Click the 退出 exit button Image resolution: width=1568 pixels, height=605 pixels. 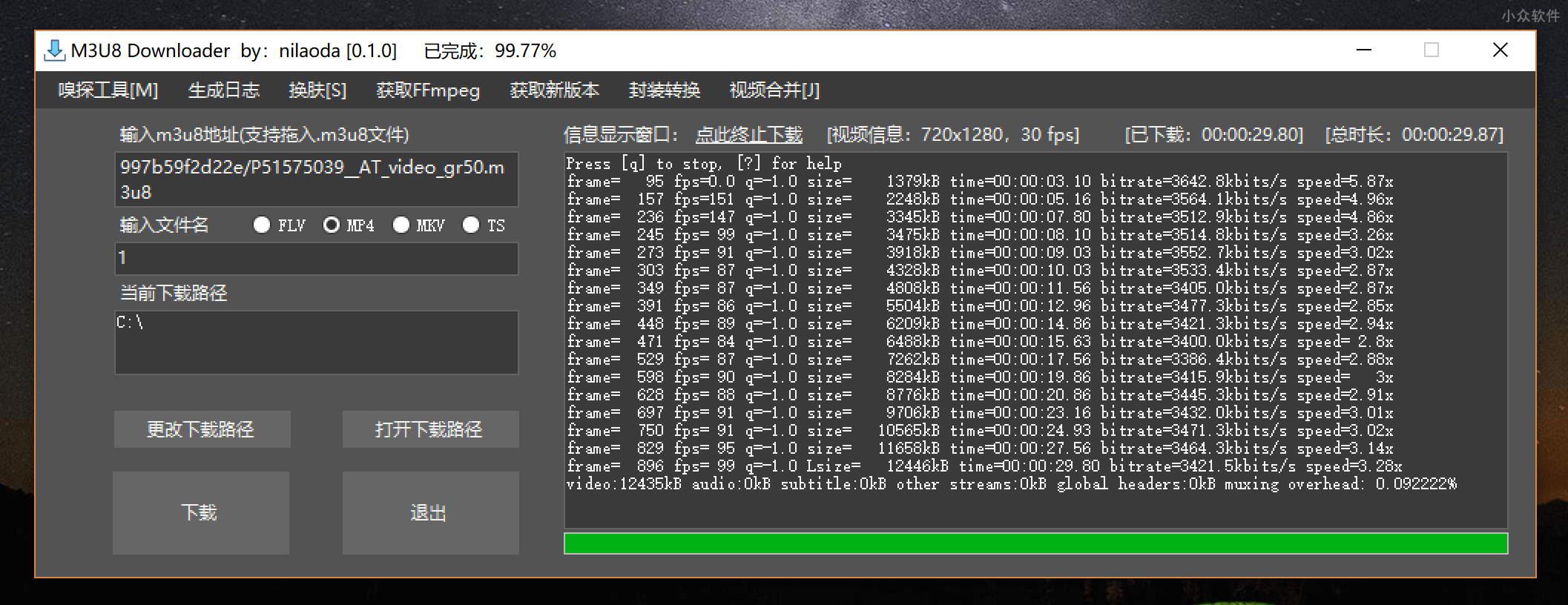(430, 512)
